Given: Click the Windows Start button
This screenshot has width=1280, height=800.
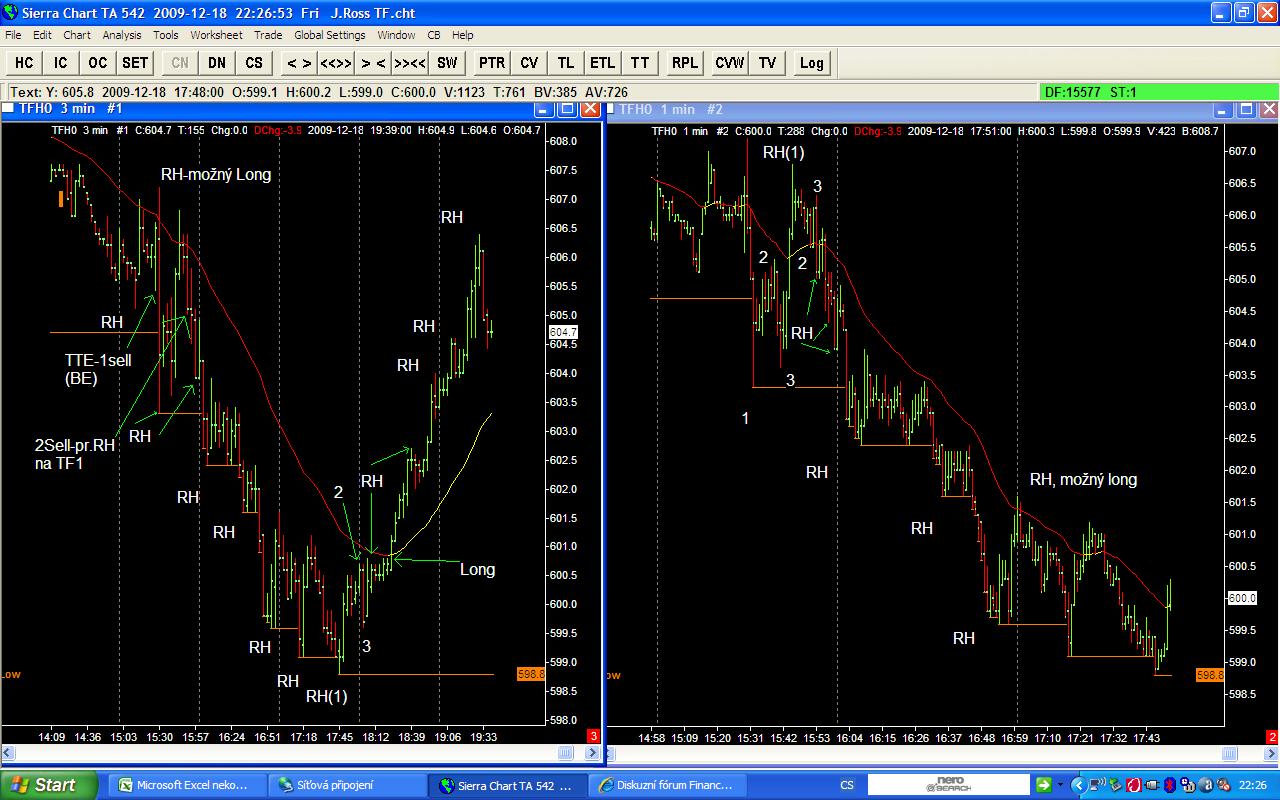Looking at the screenshot, I should click(x=48, y=785).
